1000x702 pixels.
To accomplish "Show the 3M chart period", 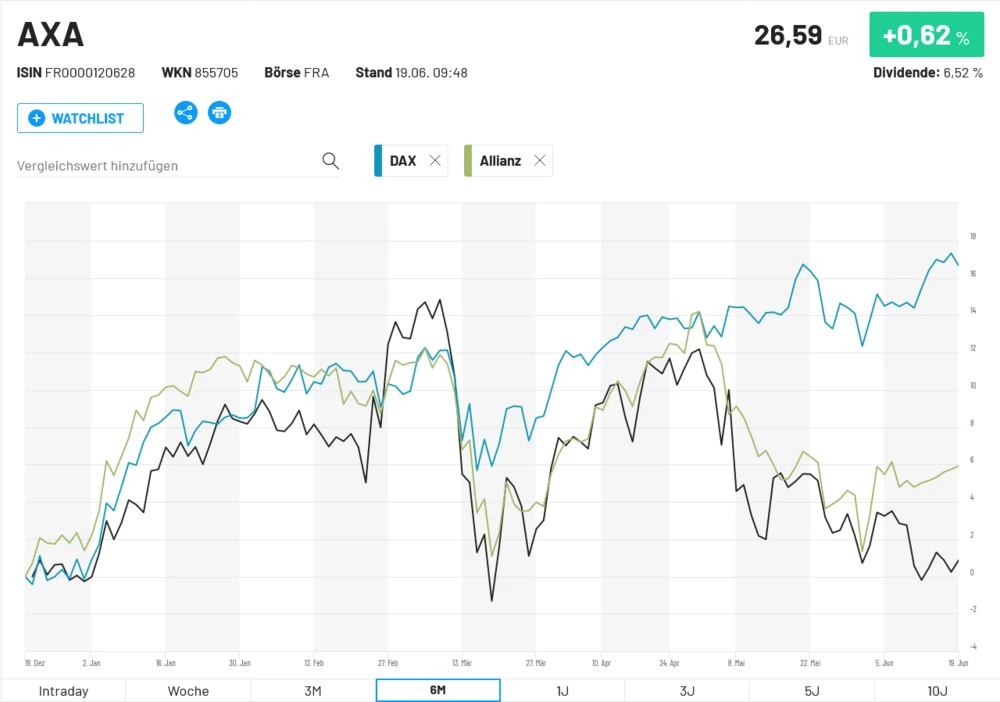I will pyautogui.click(x=313, y=691).
